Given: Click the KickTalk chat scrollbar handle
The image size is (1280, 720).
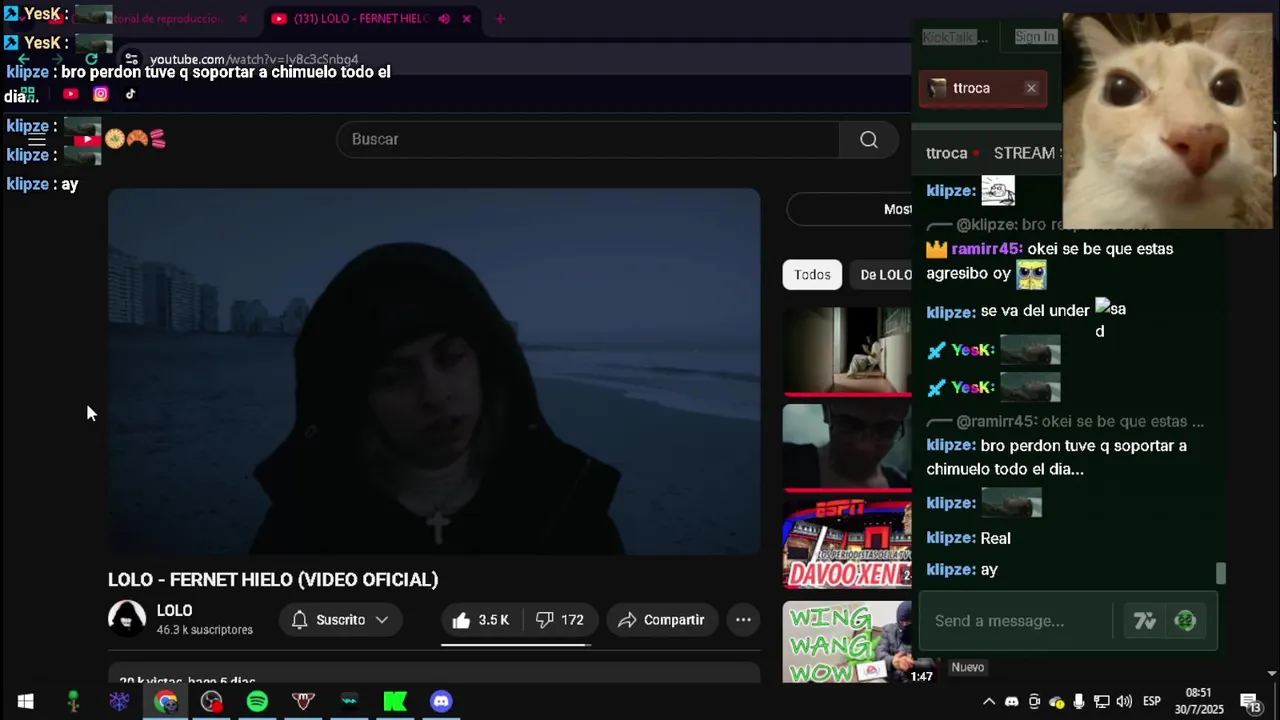Looking at the screenshot, I should 1220,573.
